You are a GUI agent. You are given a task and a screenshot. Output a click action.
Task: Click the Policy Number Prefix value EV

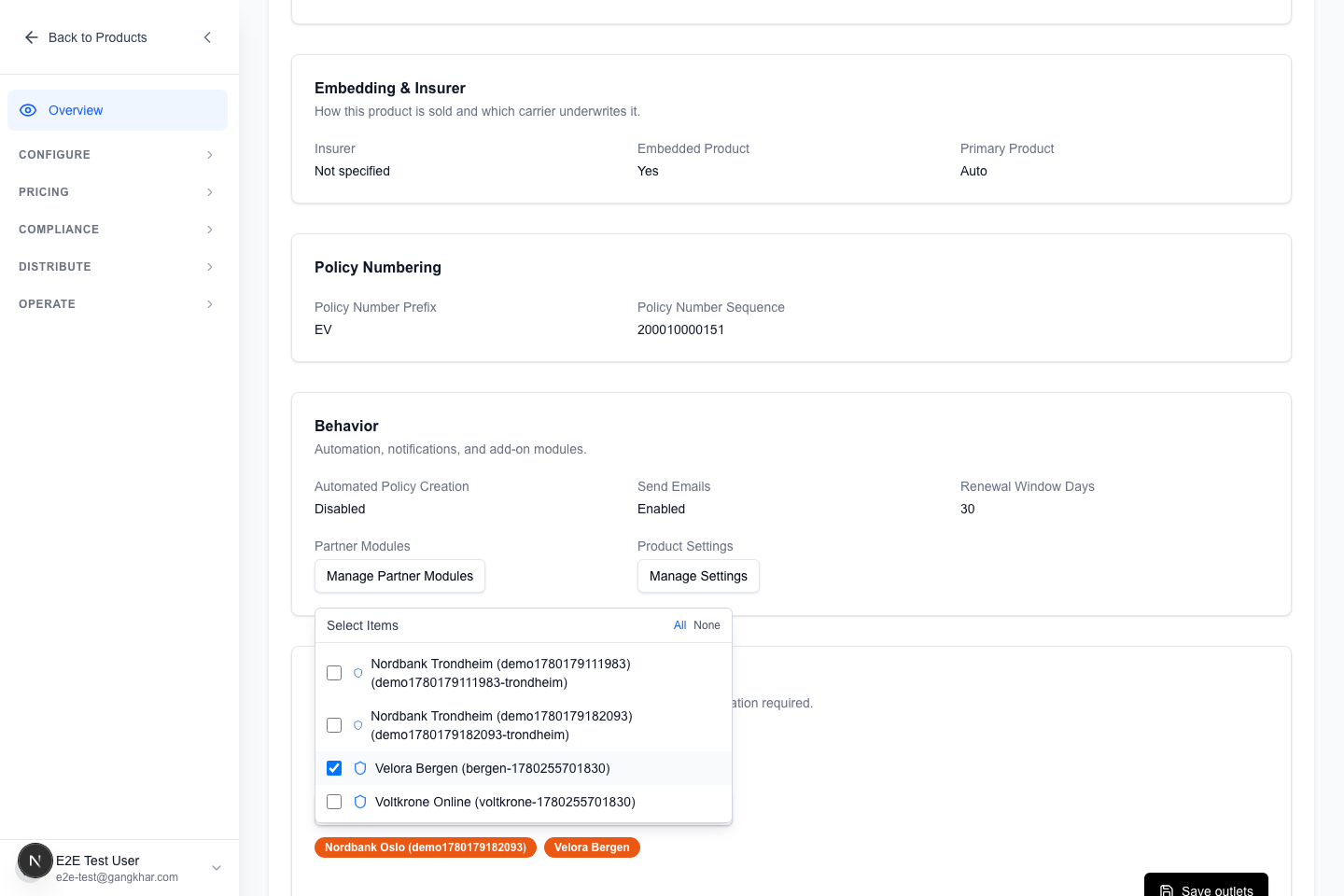[323, 329]
